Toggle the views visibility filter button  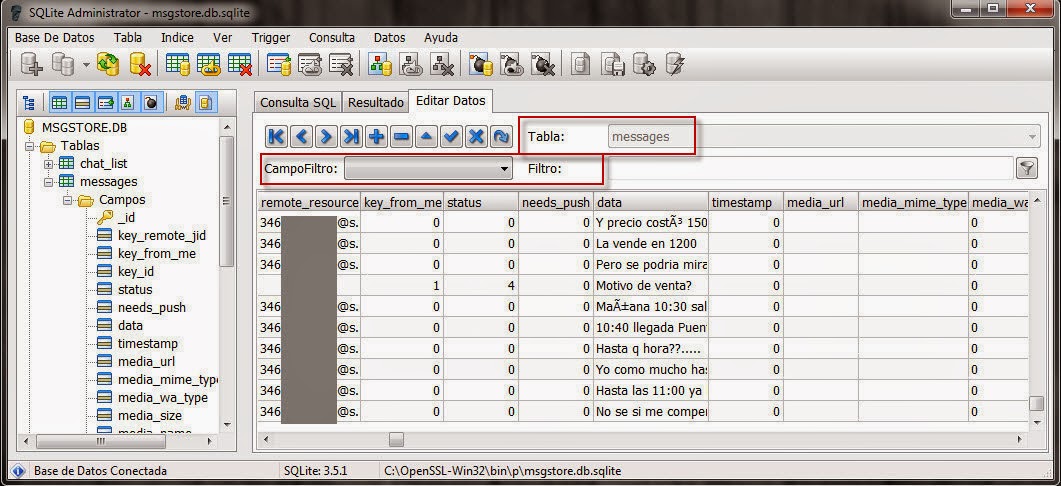pos(128,103)
